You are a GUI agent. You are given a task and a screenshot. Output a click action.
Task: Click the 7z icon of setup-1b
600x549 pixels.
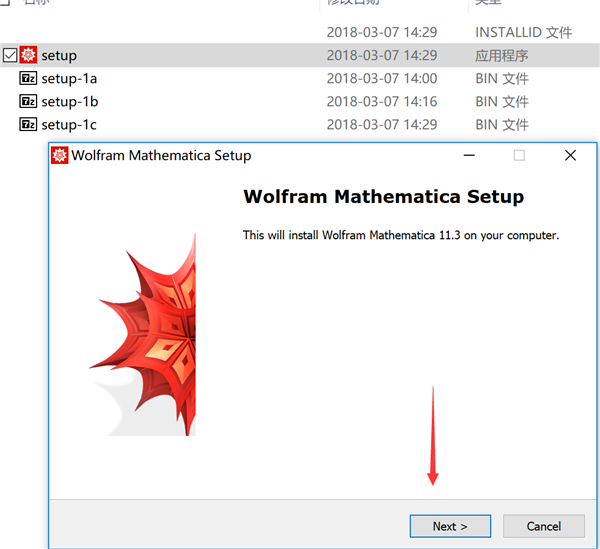[28, 101]
